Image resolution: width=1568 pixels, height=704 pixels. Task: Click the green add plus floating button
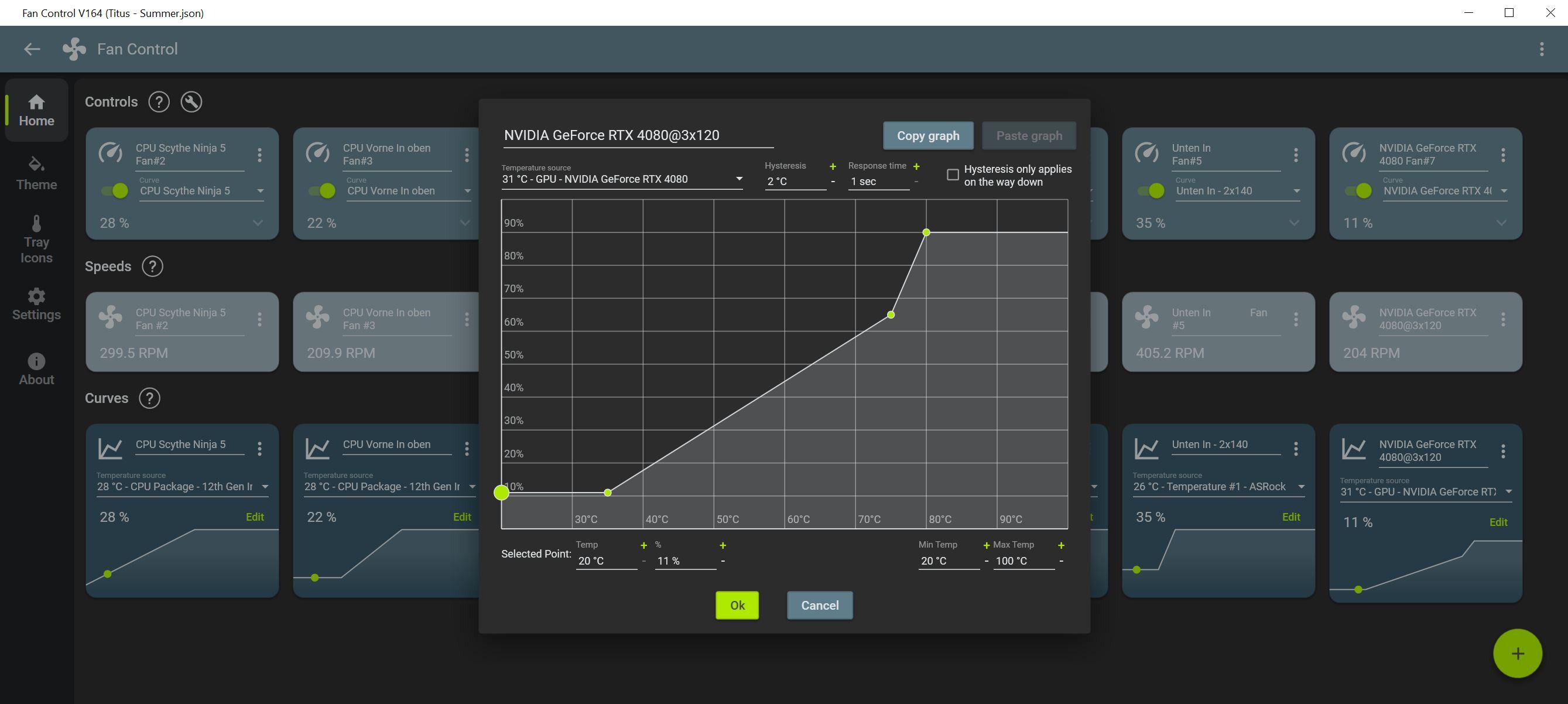coord(1518,654)
